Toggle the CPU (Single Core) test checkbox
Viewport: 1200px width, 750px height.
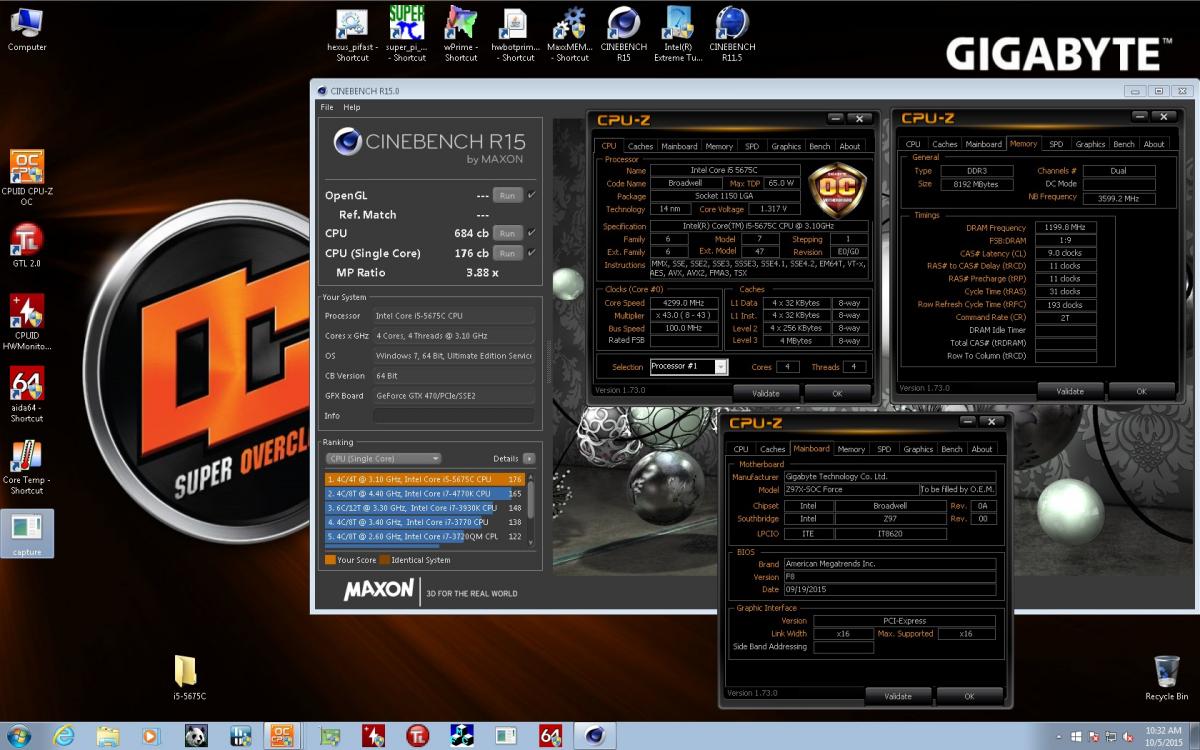pos(531,253)
